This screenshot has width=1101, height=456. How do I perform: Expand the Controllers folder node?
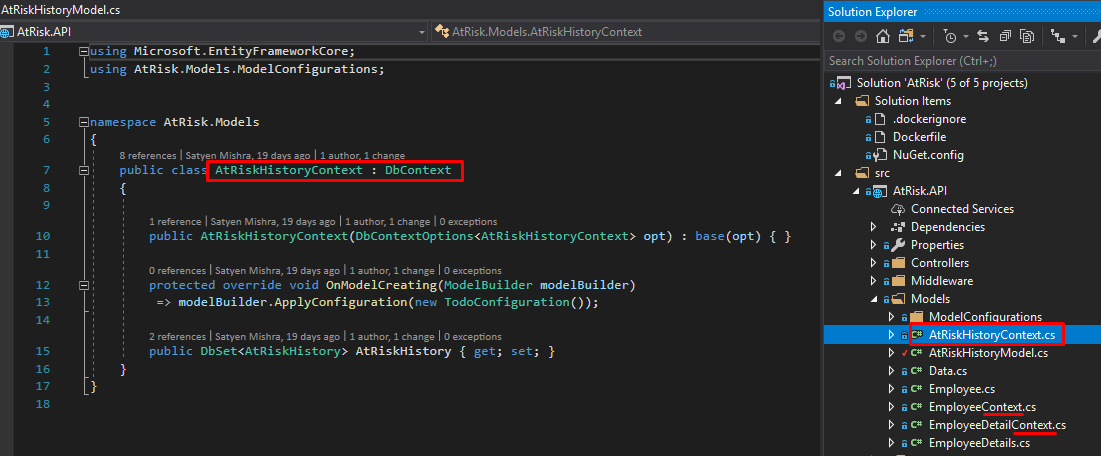[x=874, y=263]
